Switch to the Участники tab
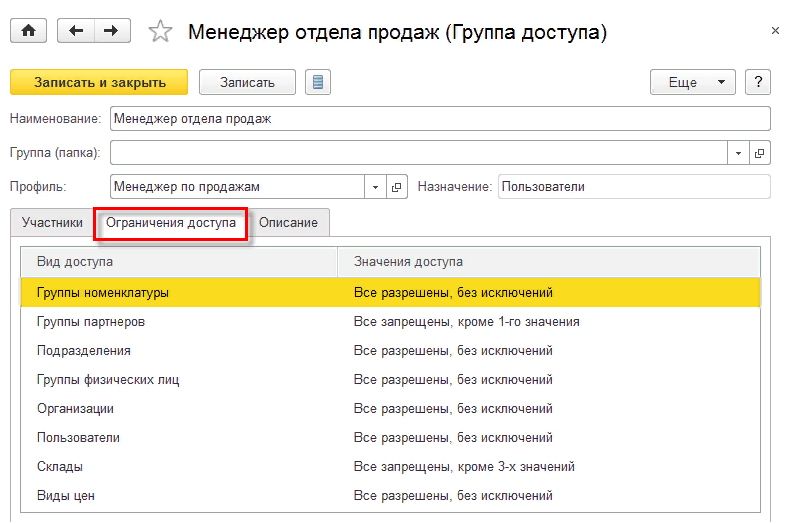The image size is (793, 524). pos(52,223)
